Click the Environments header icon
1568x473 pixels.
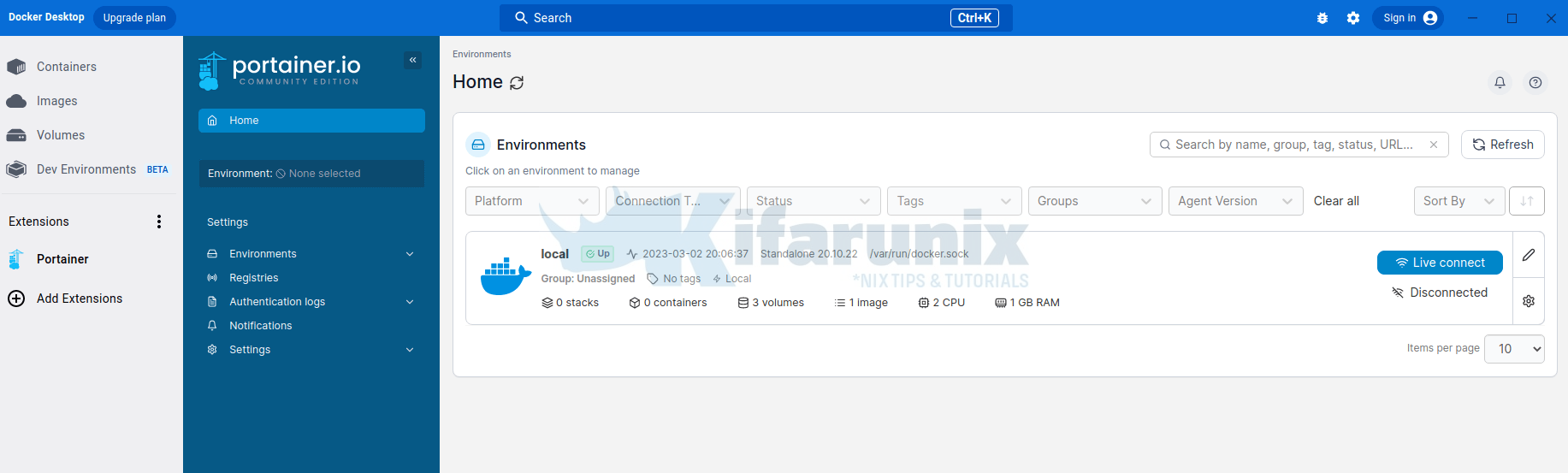[x=478, y=145]
